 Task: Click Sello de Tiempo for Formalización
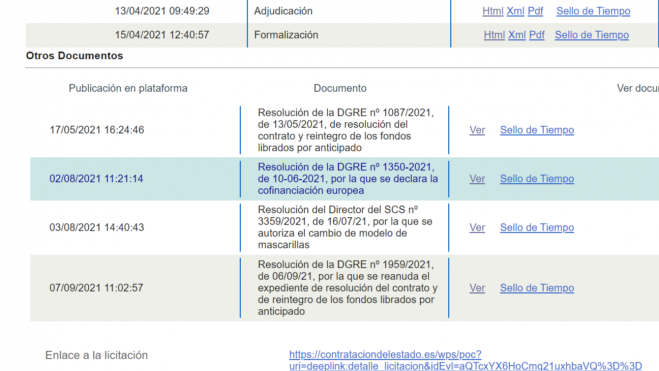tap(592, 35)
